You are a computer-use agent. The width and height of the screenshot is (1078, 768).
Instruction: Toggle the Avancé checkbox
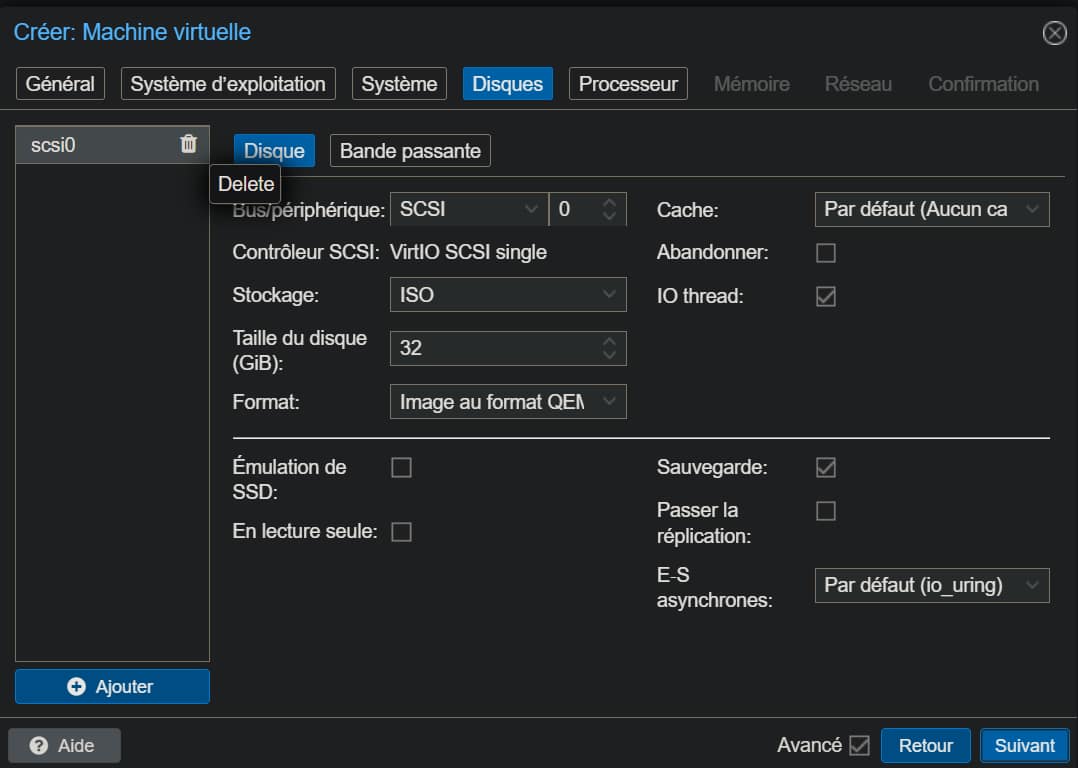point(858,745)
